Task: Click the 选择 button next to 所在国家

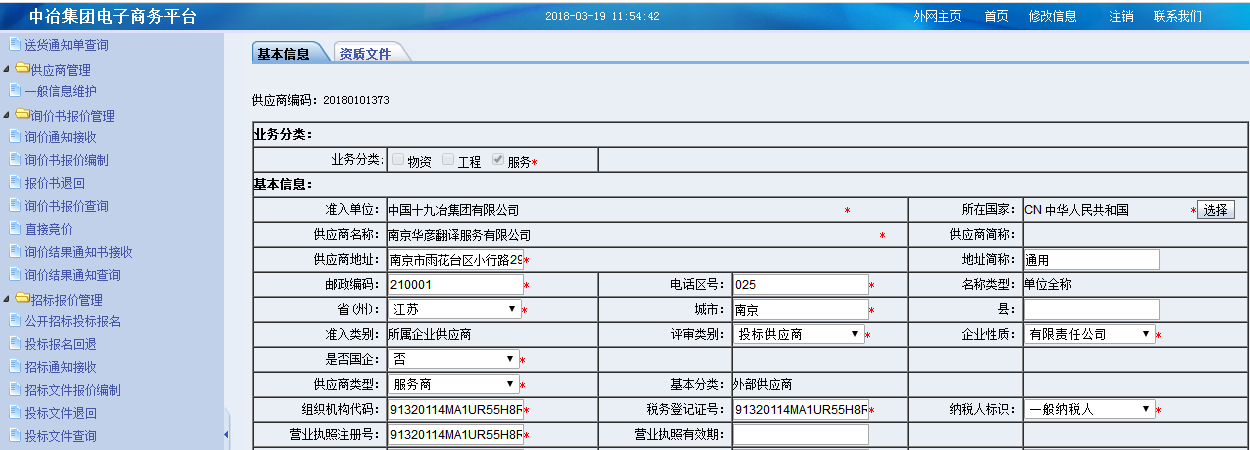Action: coord(1216,210)
